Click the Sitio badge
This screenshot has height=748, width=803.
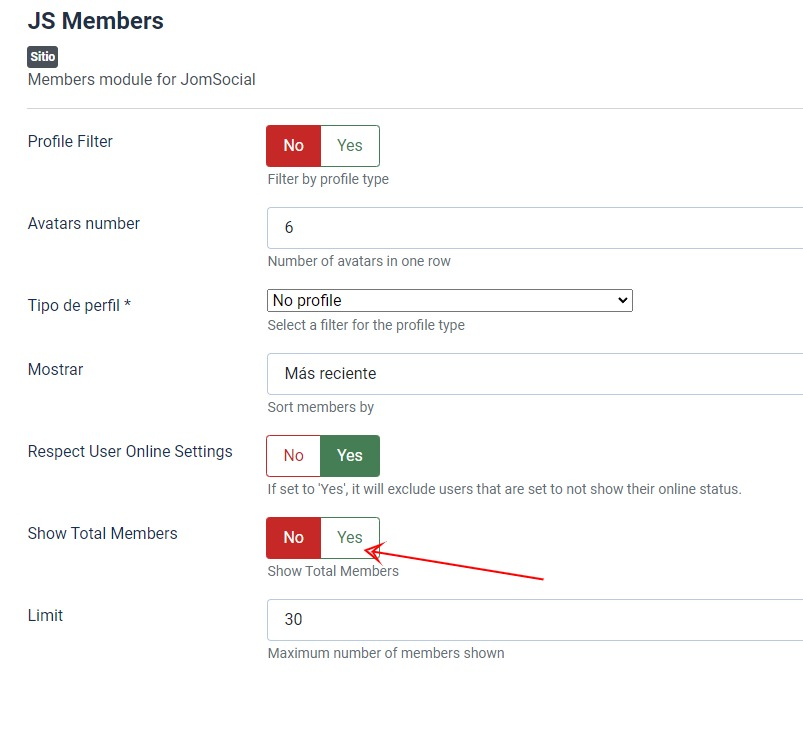42,58
